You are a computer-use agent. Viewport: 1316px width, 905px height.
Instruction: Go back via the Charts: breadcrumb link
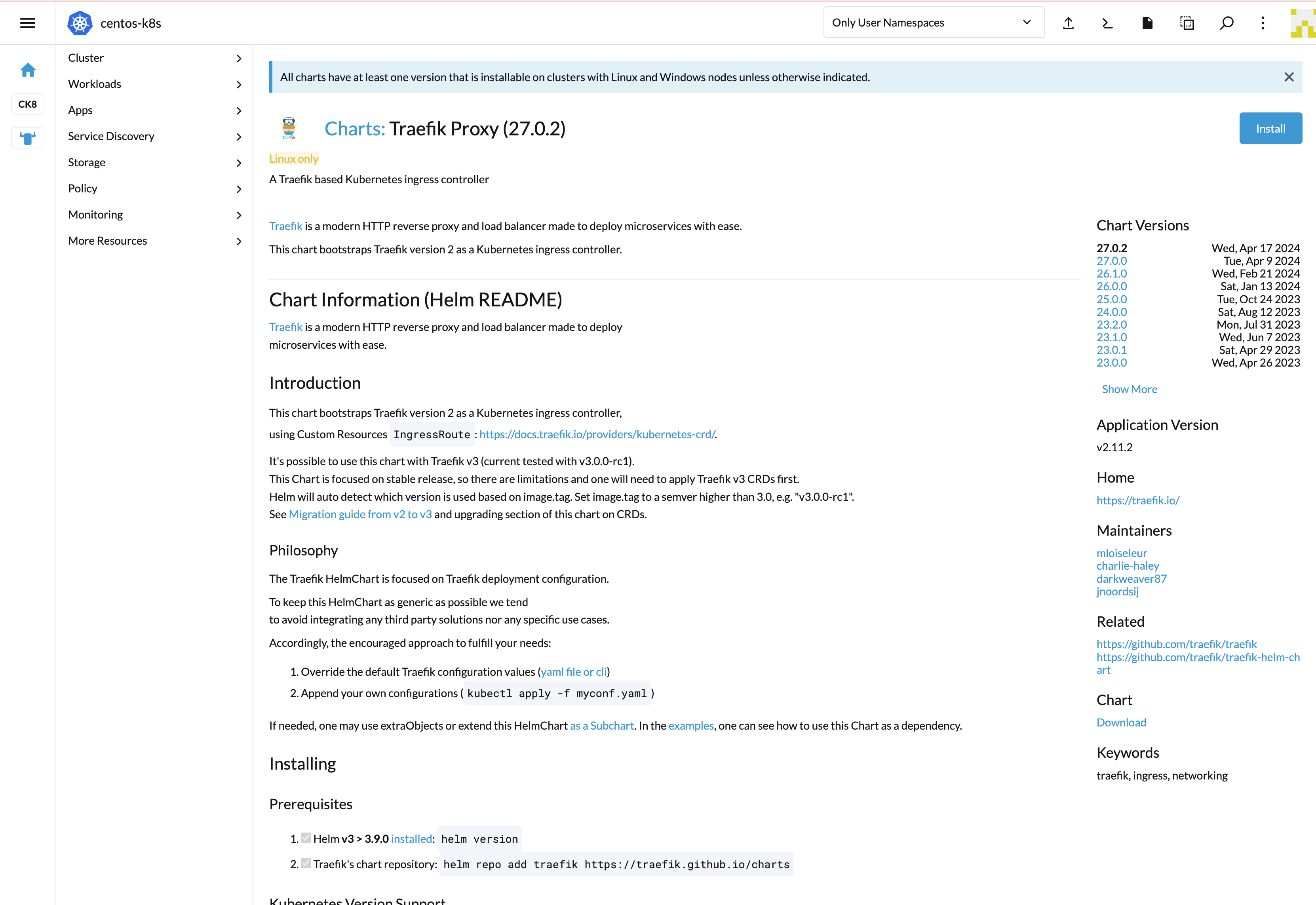[354, 129]
